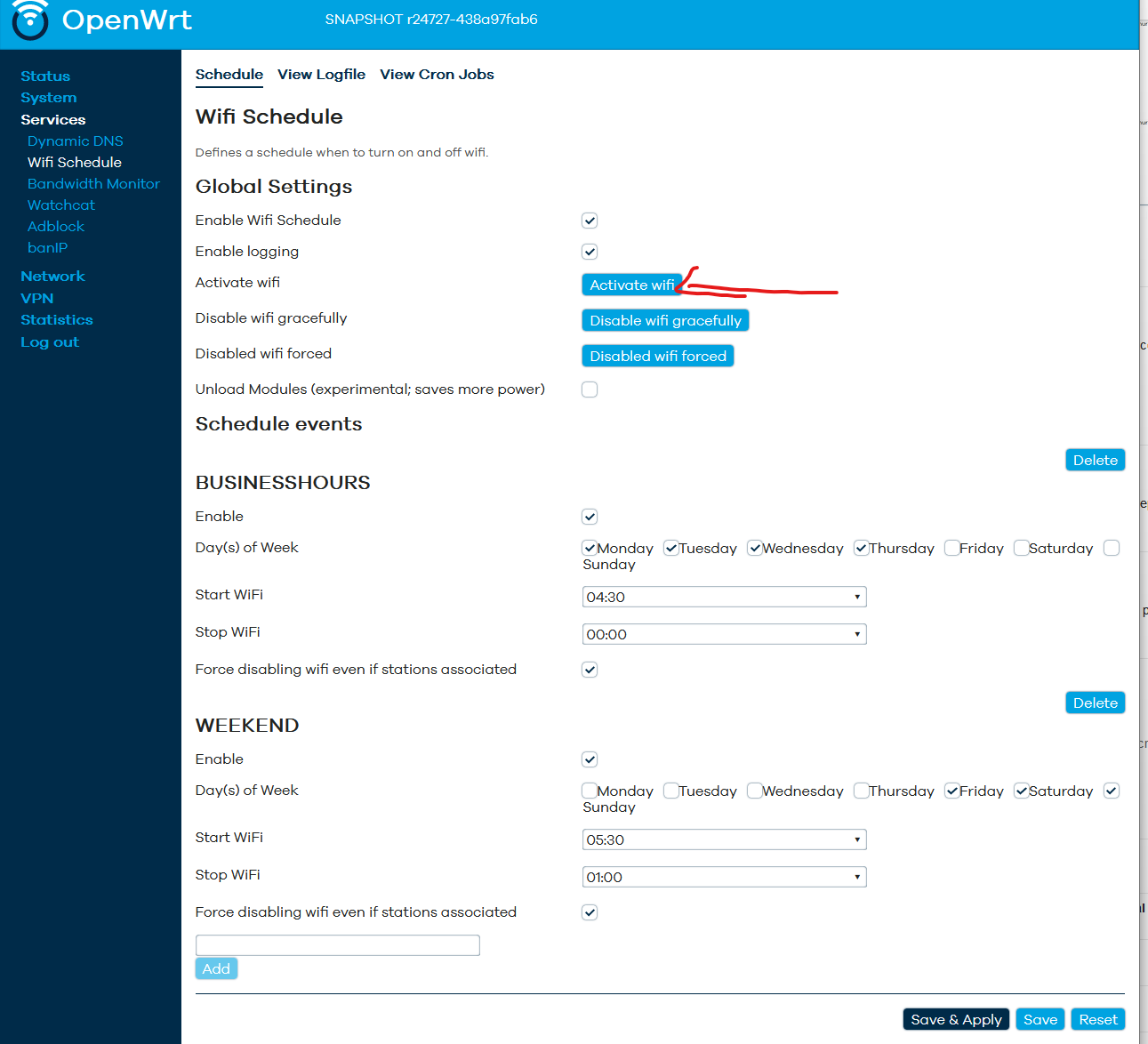The image size is (1148, 1044).
Task: Toggle WEEKEND Enable checkbox
Action: tap(590, 759)
